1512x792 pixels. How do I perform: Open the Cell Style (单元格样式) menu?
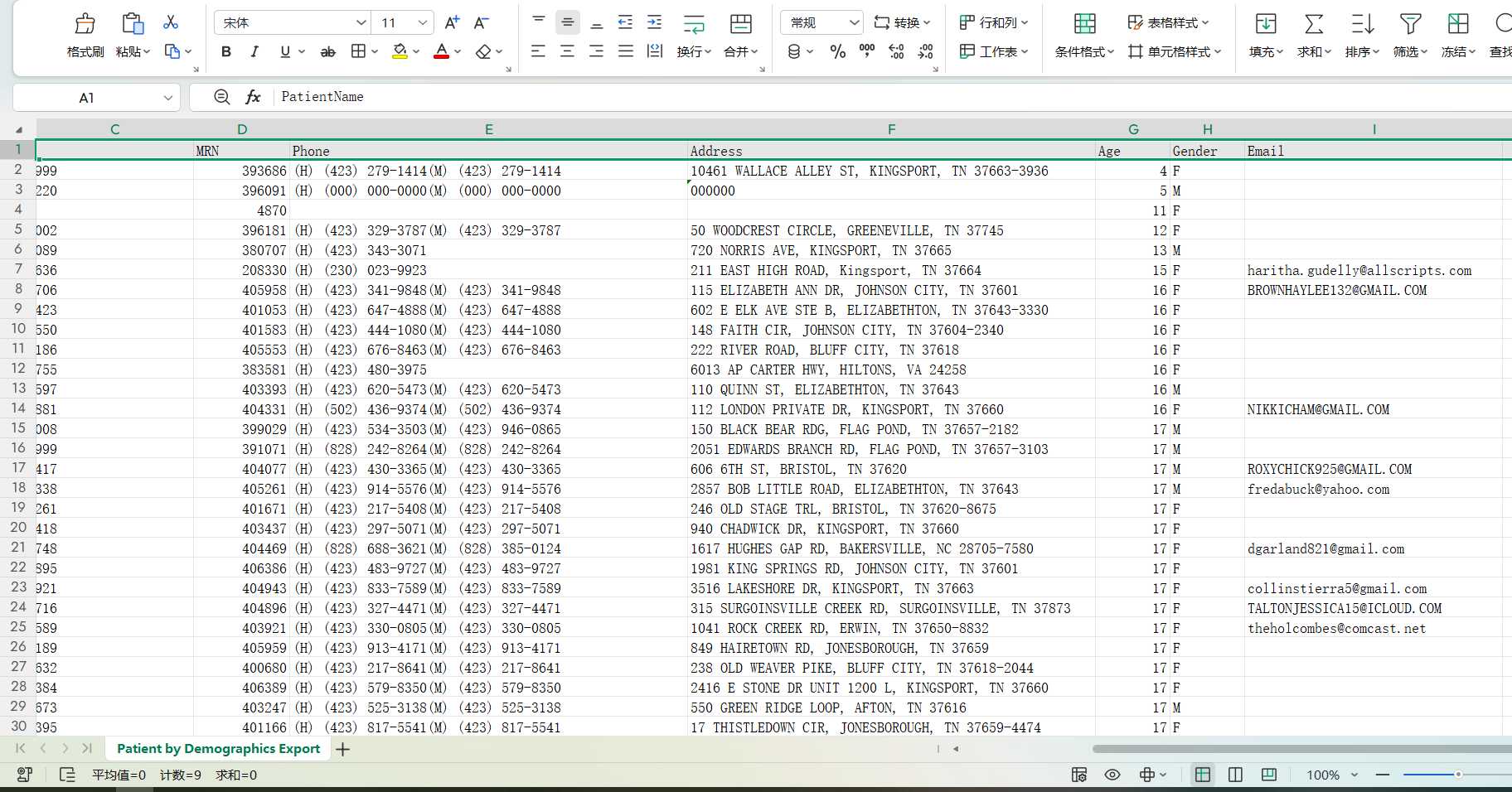point(1175,51)
